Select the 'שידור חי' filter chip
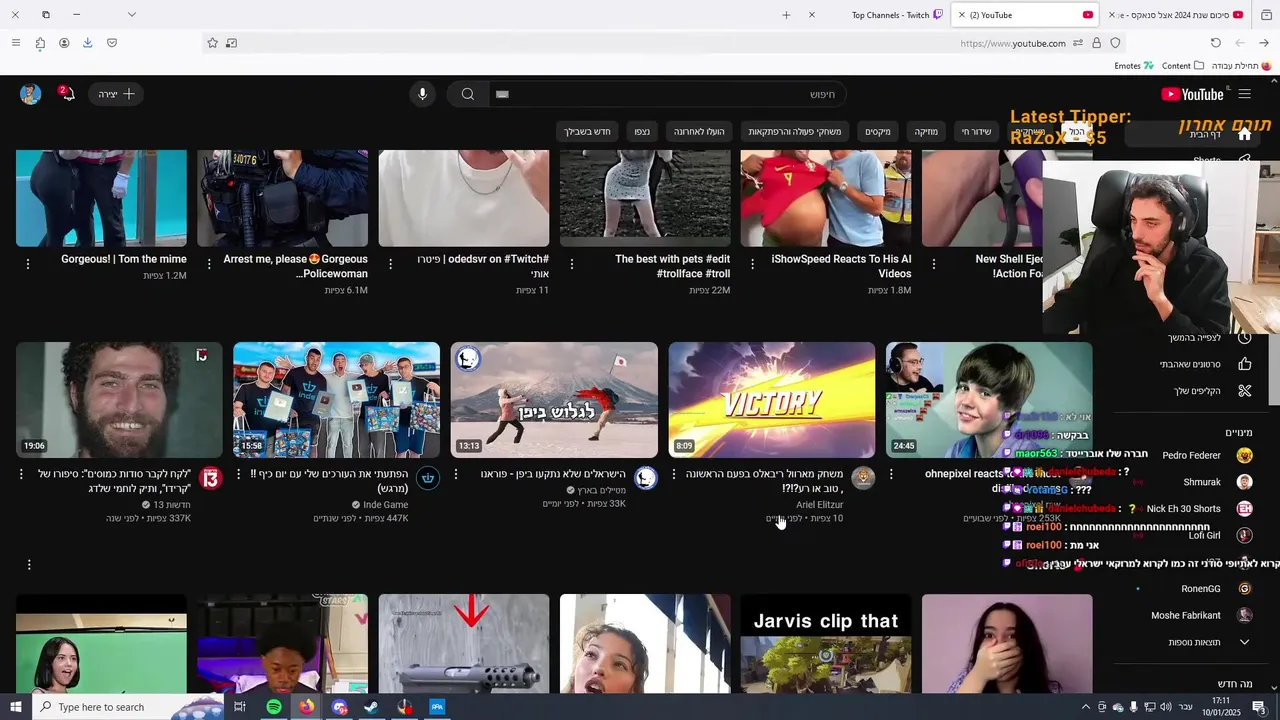Viewport: 1280px width, 720px height. pyautogui.click(x=976, y=131)
